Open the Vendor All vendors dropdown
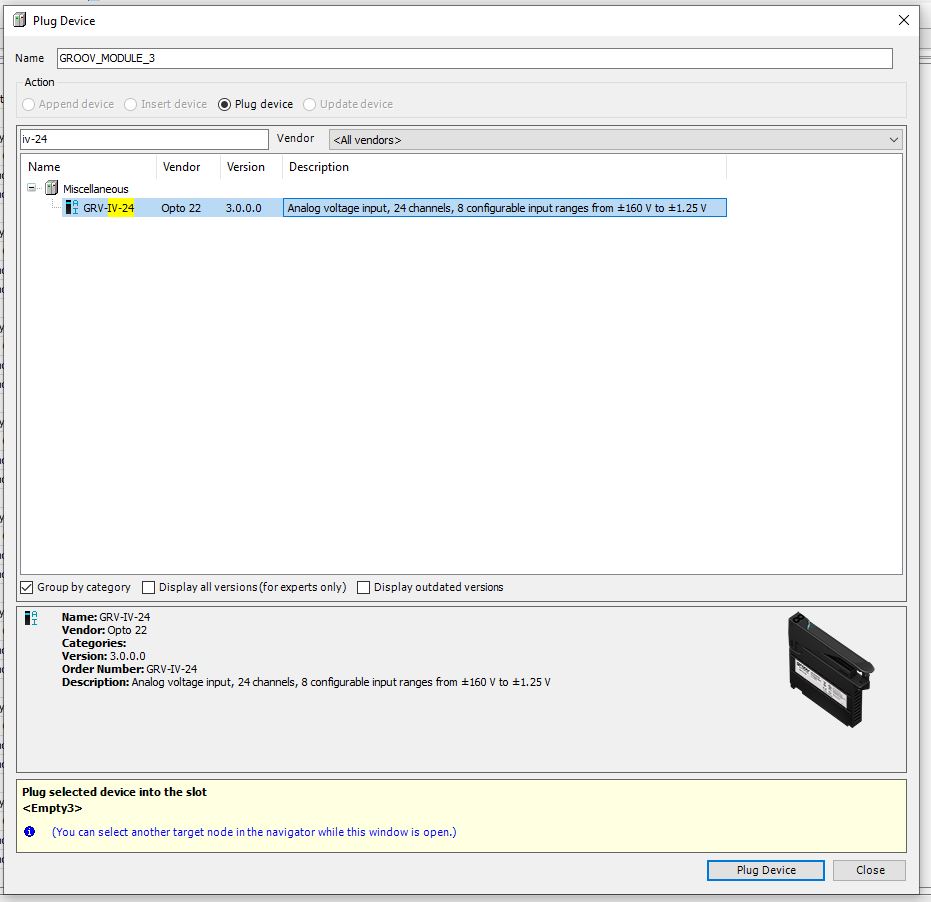This screenshot has width=931, height=902. [616, 140]
